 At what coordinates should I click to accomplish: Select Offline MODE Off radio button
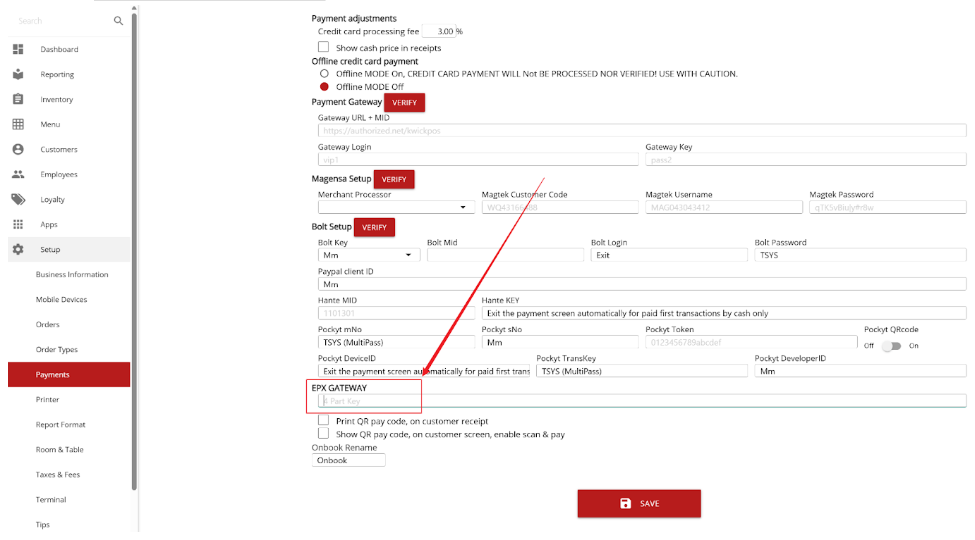point(324,86)
